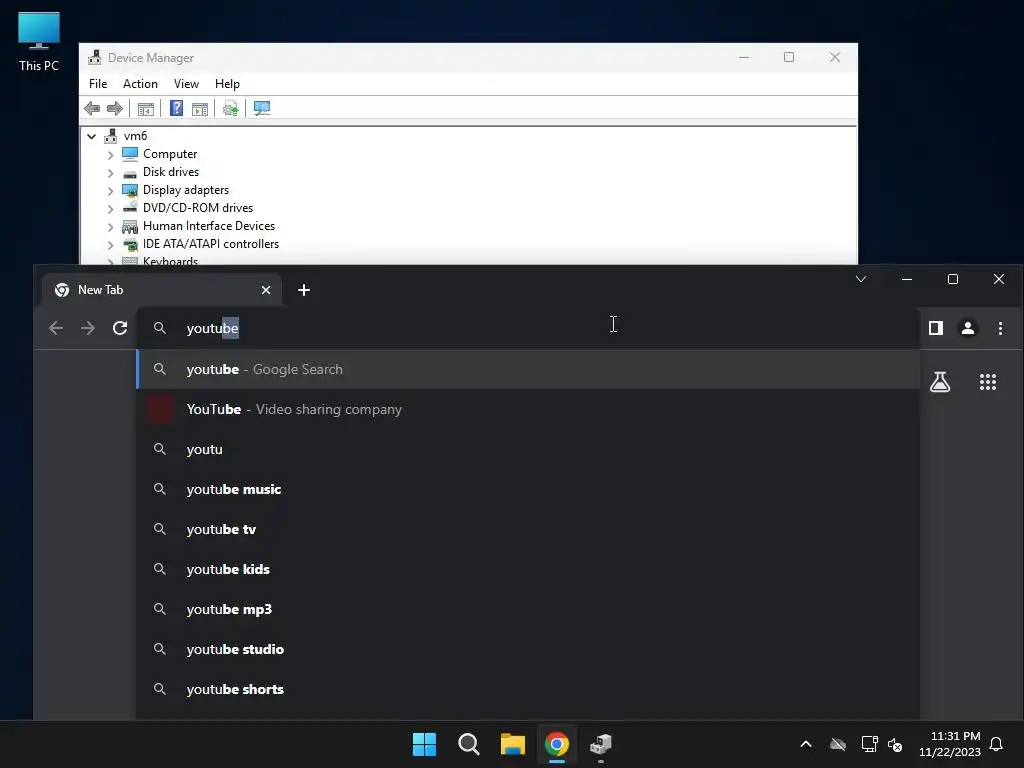Expand the DVD/CD-ROM drives arrow
This screenshot has width=1024, height=768.
110,209
